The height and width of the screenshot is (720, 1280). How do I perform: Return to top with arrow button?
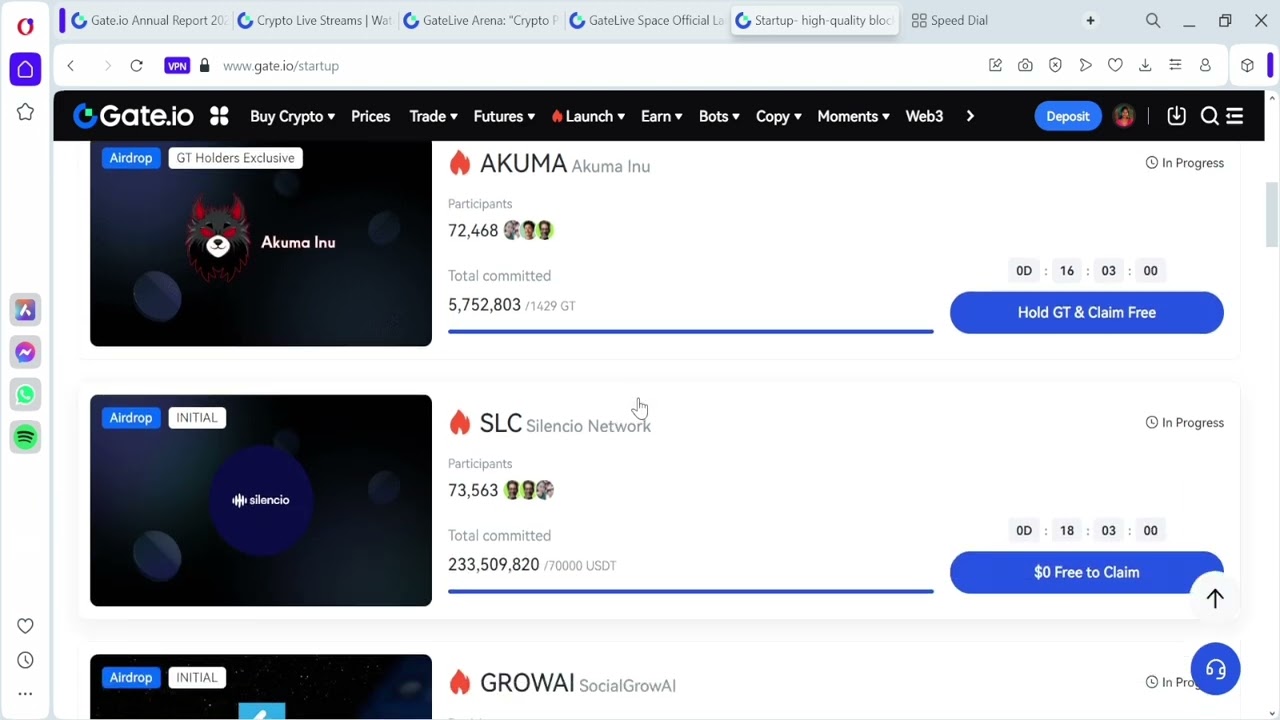1215,598
